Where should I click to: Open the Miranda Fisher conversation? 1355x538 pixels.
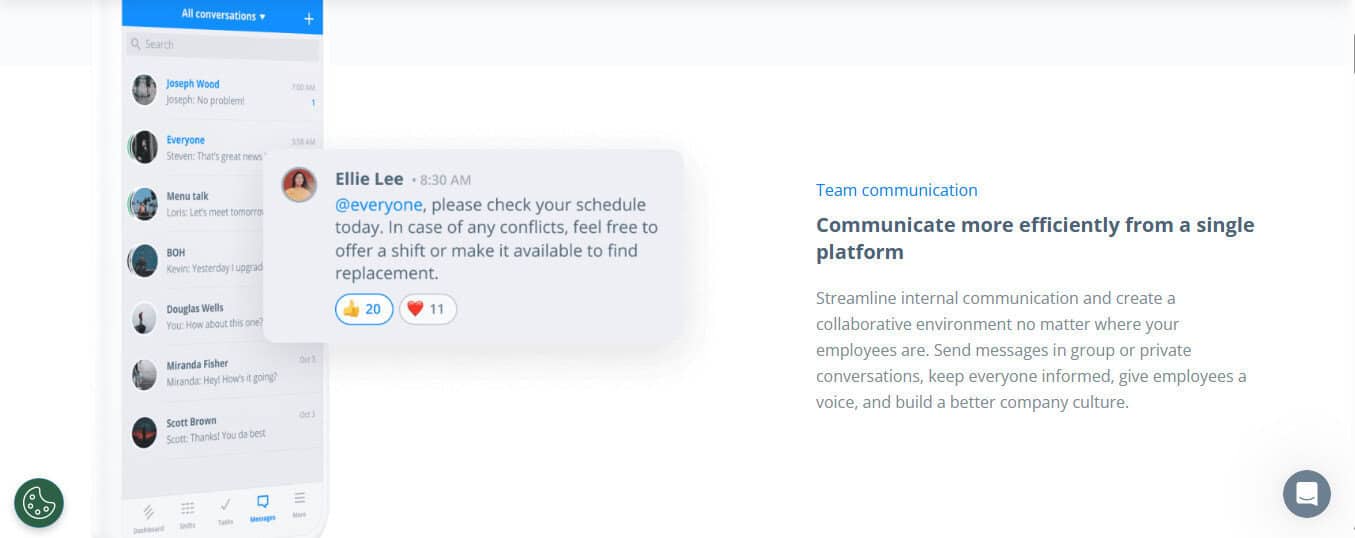224,372
